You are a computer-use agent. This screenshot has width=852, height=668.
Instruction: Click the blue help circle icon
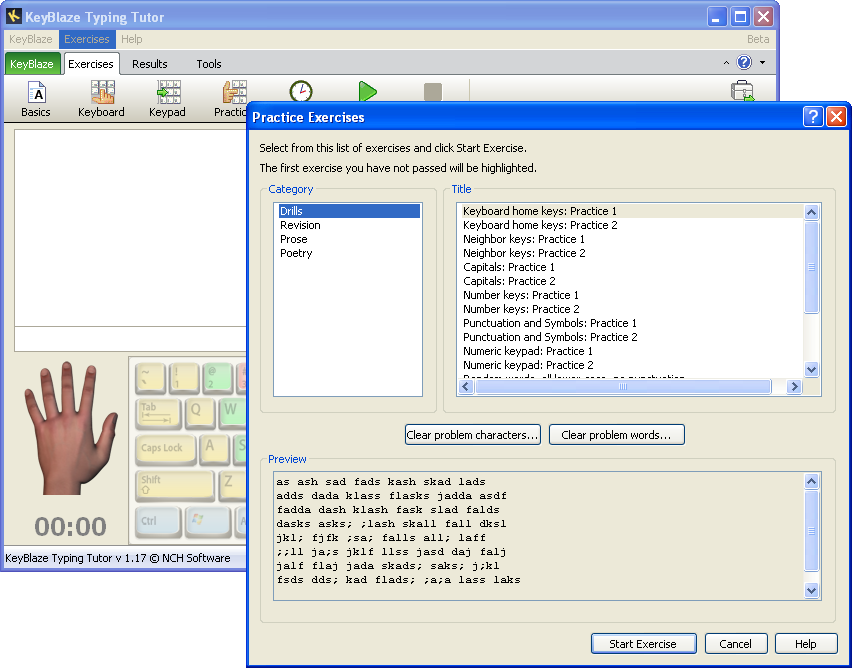point(744,63)
